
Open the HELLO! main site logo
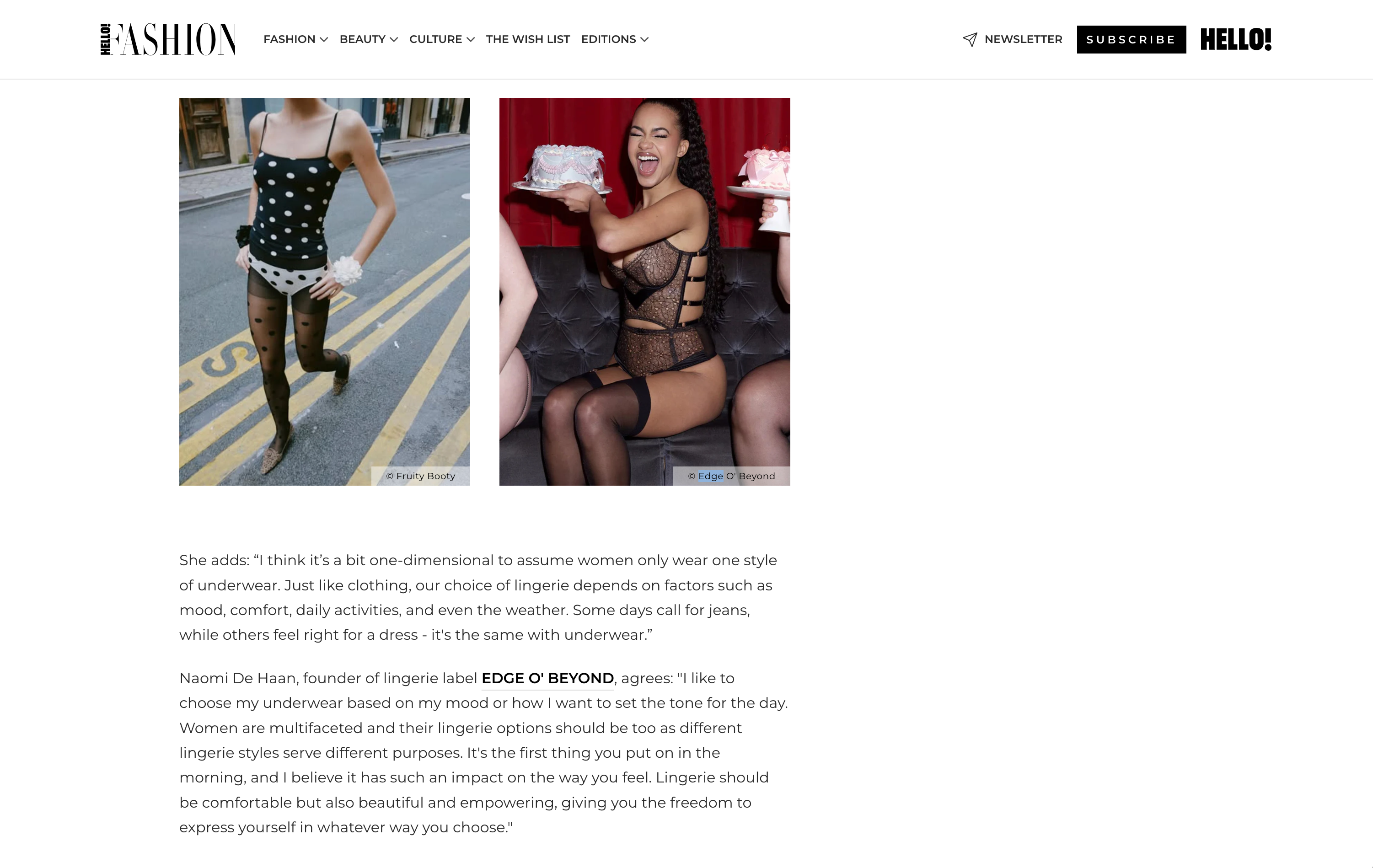click(x=1236, y=39)
